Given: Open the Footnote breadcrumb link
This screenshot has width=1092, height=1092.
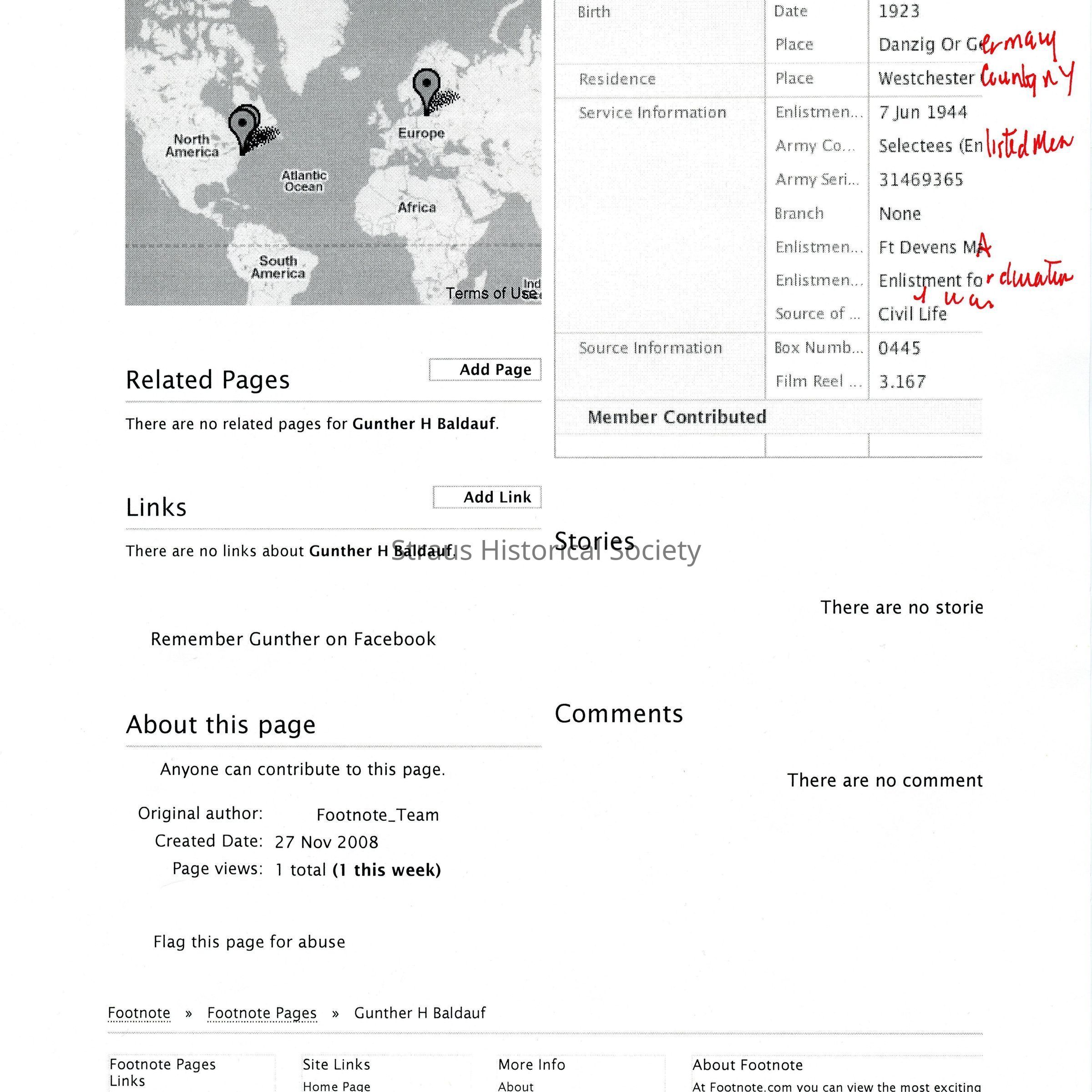Looking at the screenshot, I should pyautogui.click(x=139, y=1013).
